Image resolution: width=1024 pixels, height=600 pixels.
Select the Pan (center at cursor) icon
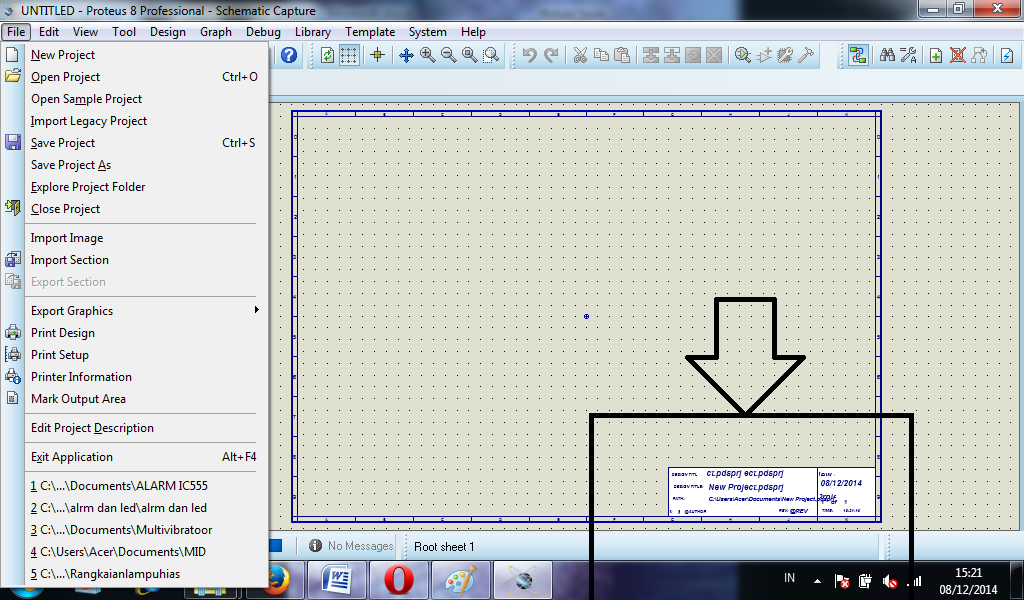406,55
